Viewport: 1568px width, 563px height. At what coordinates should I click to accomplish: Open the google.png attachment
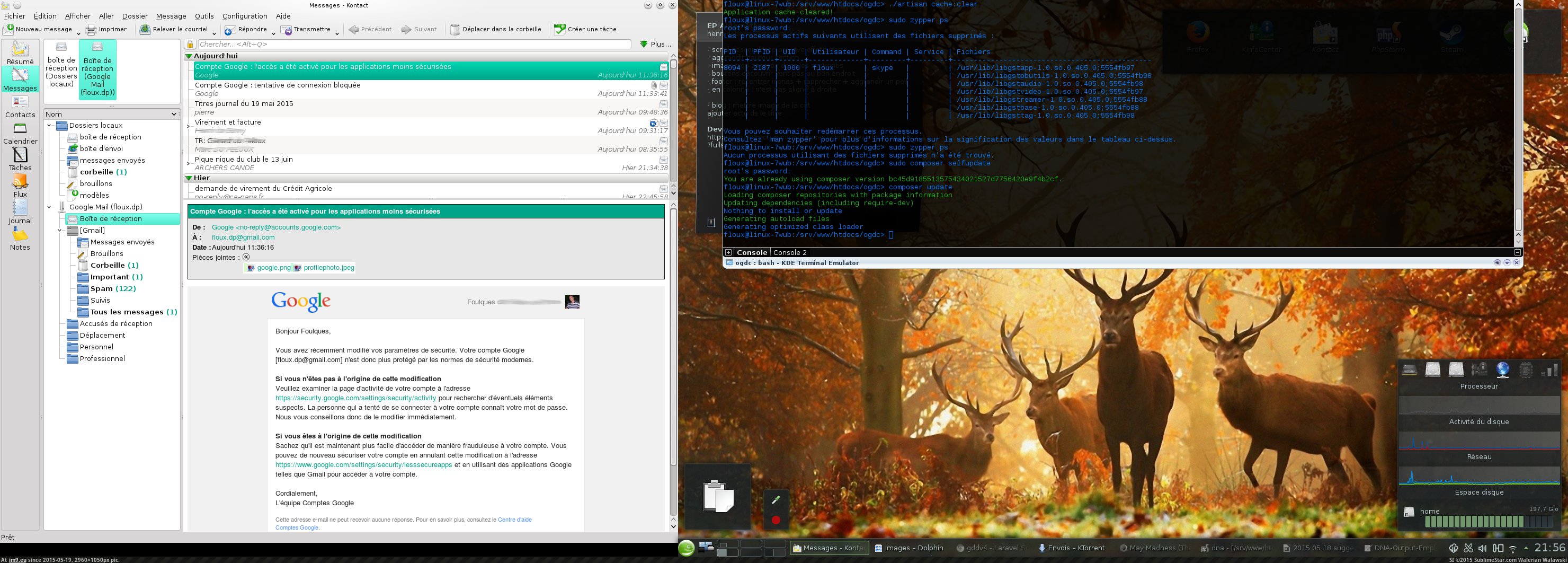tap(273, 268)
